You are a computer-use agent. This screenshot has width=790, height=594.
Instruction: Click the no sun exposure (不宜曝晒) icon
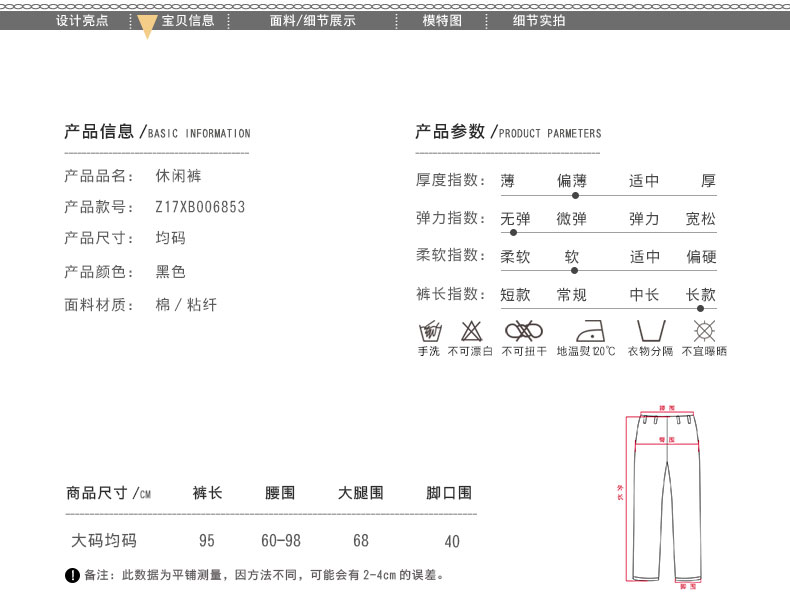[704, 331]
